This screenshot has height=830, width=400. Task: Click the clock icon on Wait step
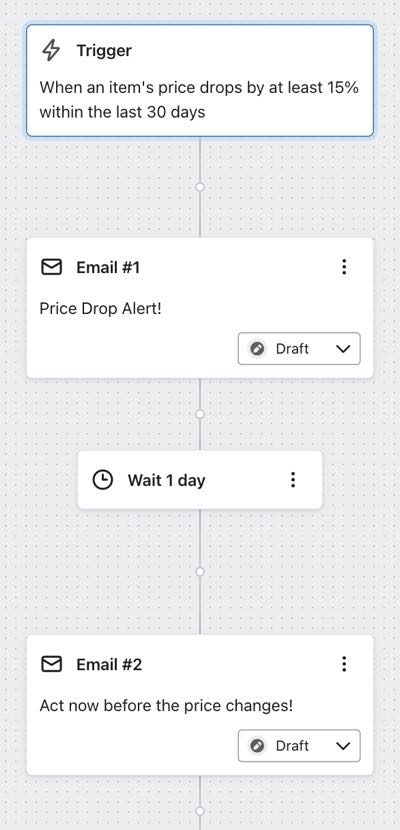coord(103,480)
